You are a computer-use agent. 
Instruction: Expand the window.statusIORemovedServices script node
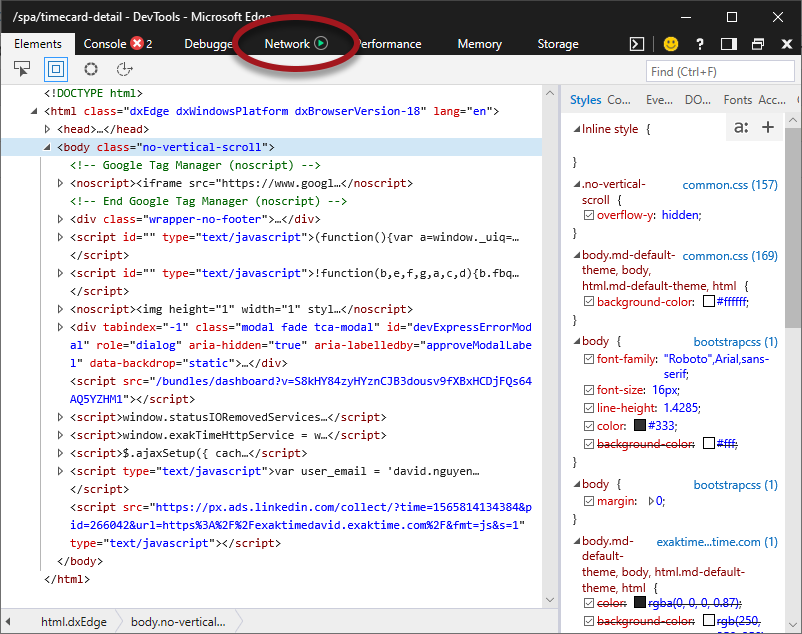coord(60,417)
